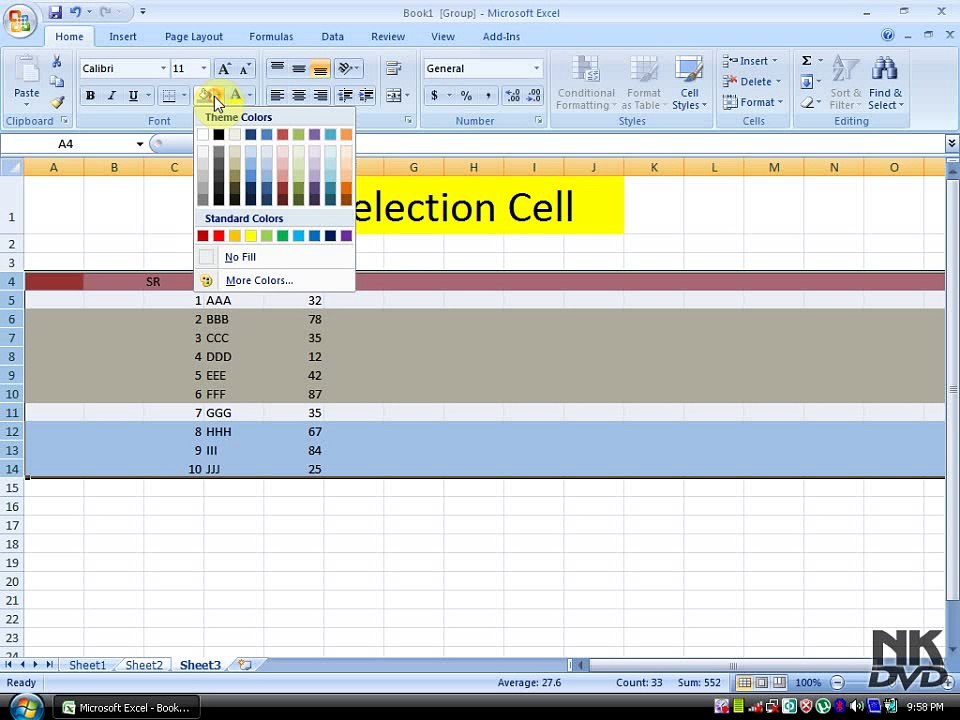Choose No Fill option
The height and width of the screenshot is (720, 960).
coord(275,257)
